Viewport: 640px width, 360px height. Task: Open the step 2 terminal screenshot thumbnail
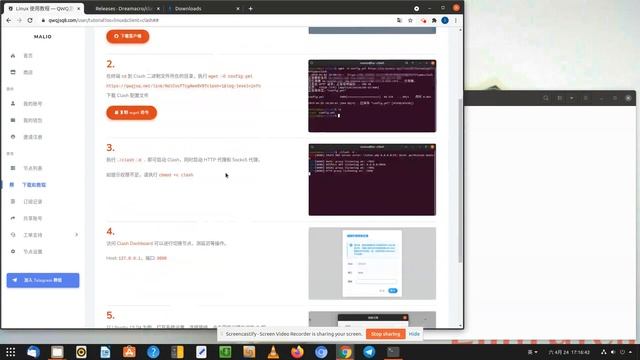click(x=372, y=96)
